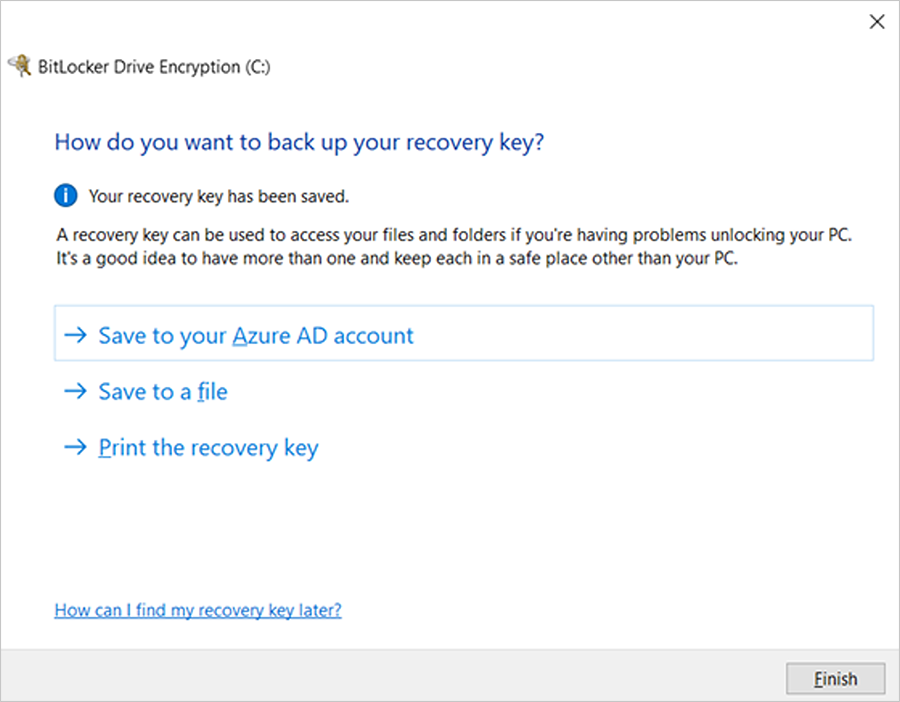Click How can I find my recovery key later
900x702 pixels.
(197, 610)
